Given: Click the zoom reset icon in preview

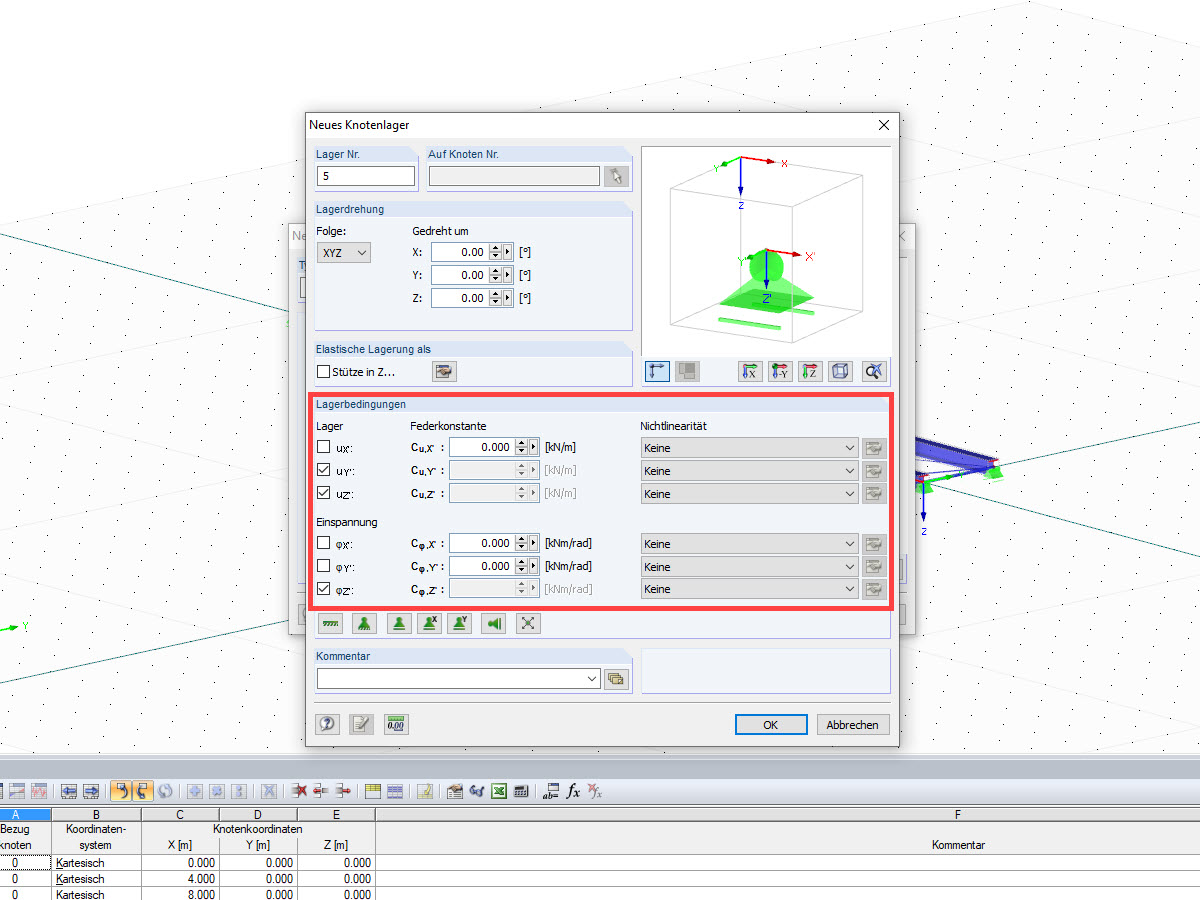Looking at the screenshot, I should (x=874, y=371).
